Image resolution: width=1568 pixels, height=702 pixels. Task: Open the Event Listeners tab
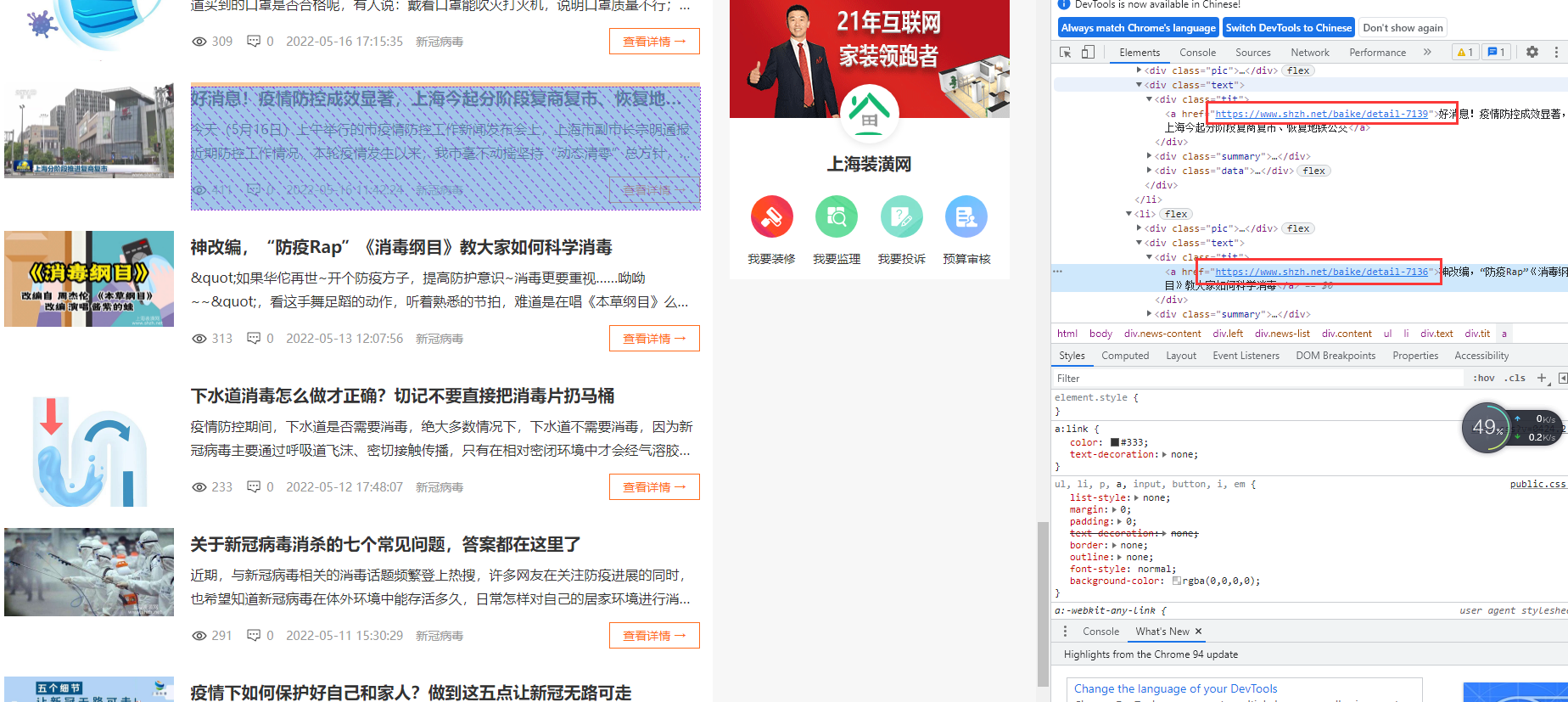[1246, 356]
